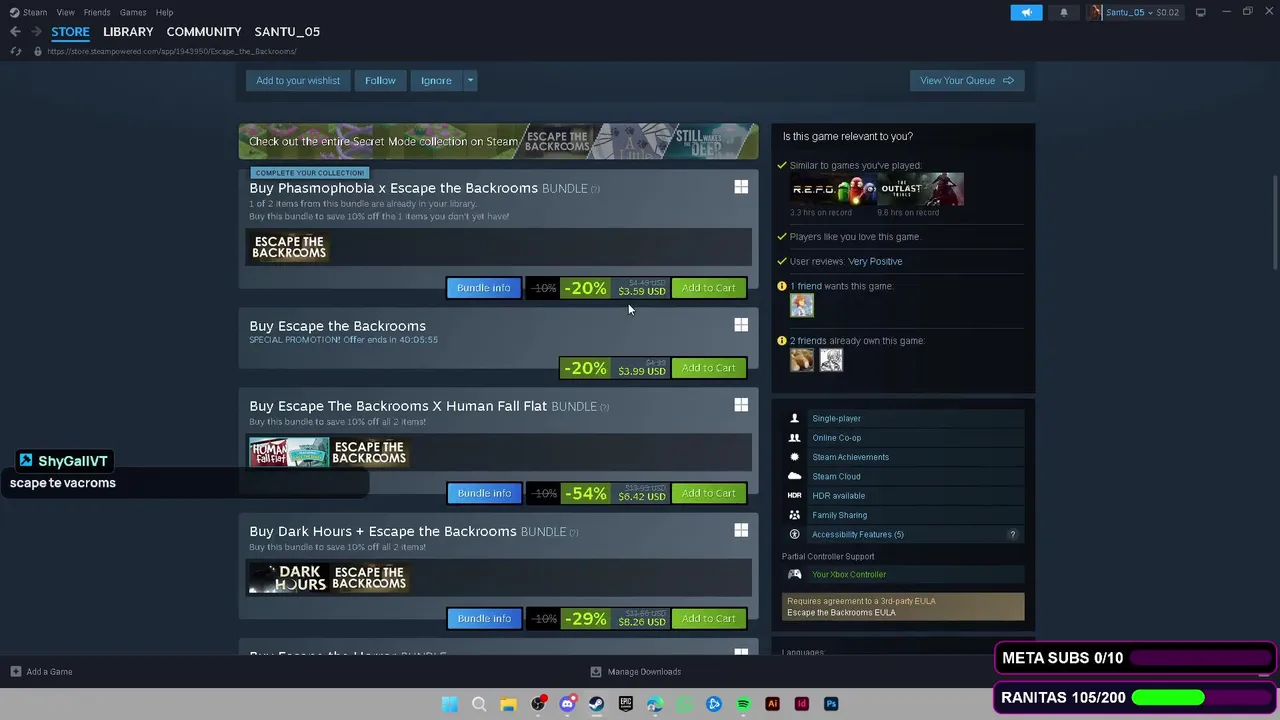The height and width of the screenshot is (720, 1280).
Task: Open the Human Fall Flat bundle thumbnail
Action: 289,453
